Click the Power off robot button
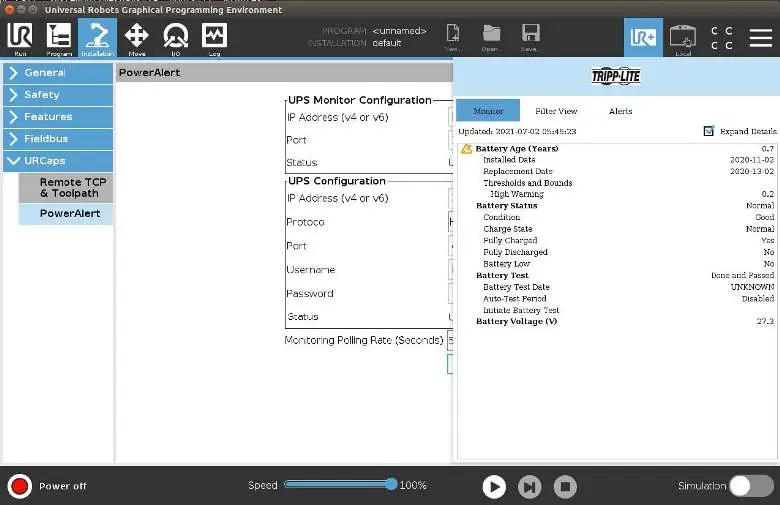The height and width of the screenshot is (505, 780). (x=20, y=486)
